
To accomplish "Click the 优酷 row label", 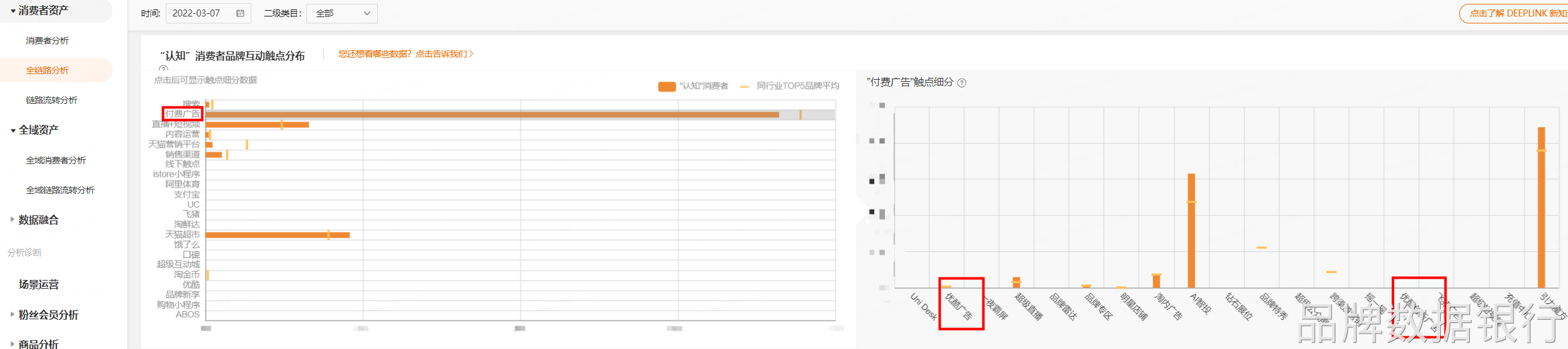I will tap(191, 284).
